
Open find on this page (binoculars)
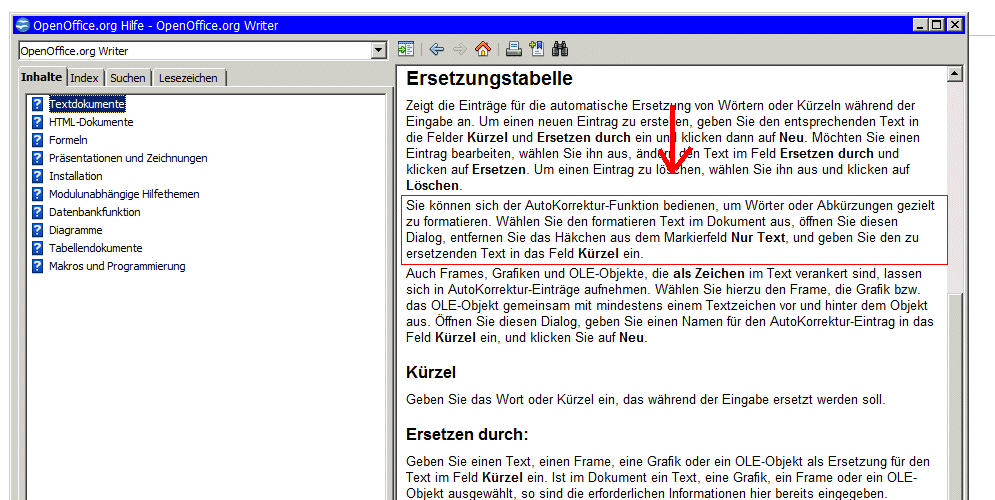(560, 49)
